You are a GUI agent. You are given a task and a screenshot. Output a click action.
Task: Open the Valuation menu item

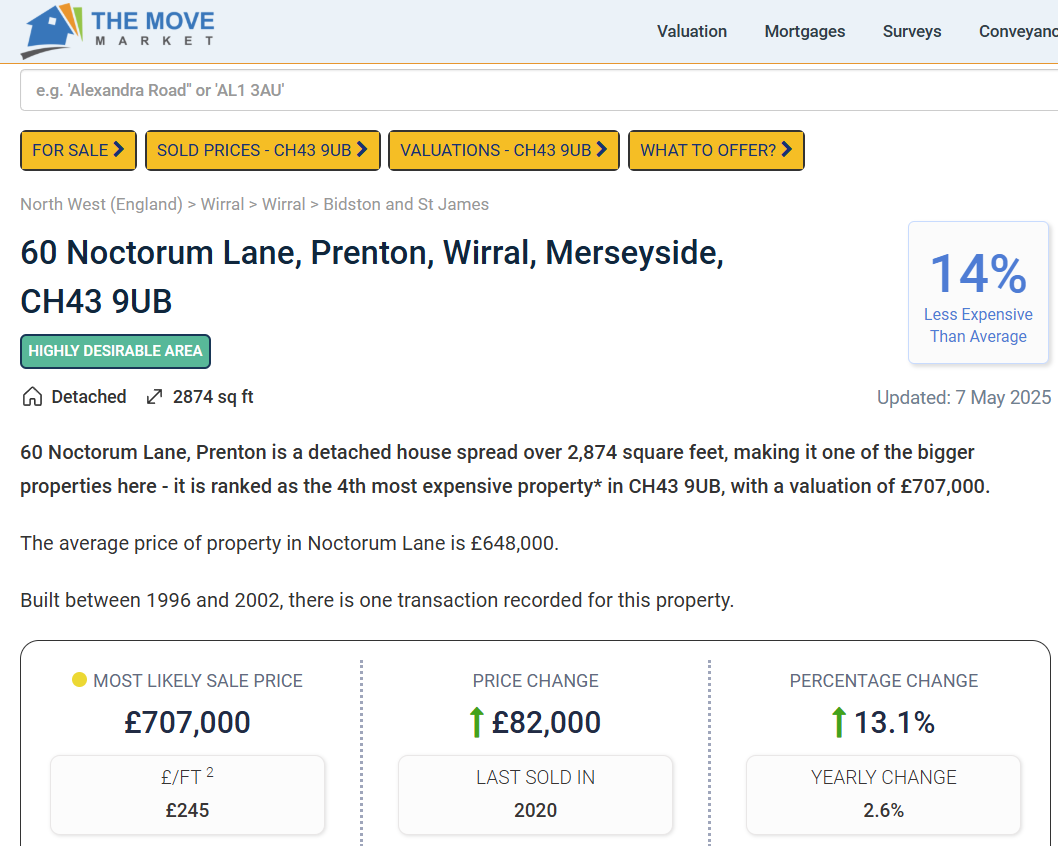pyautogui.click(x=692, y=31)
